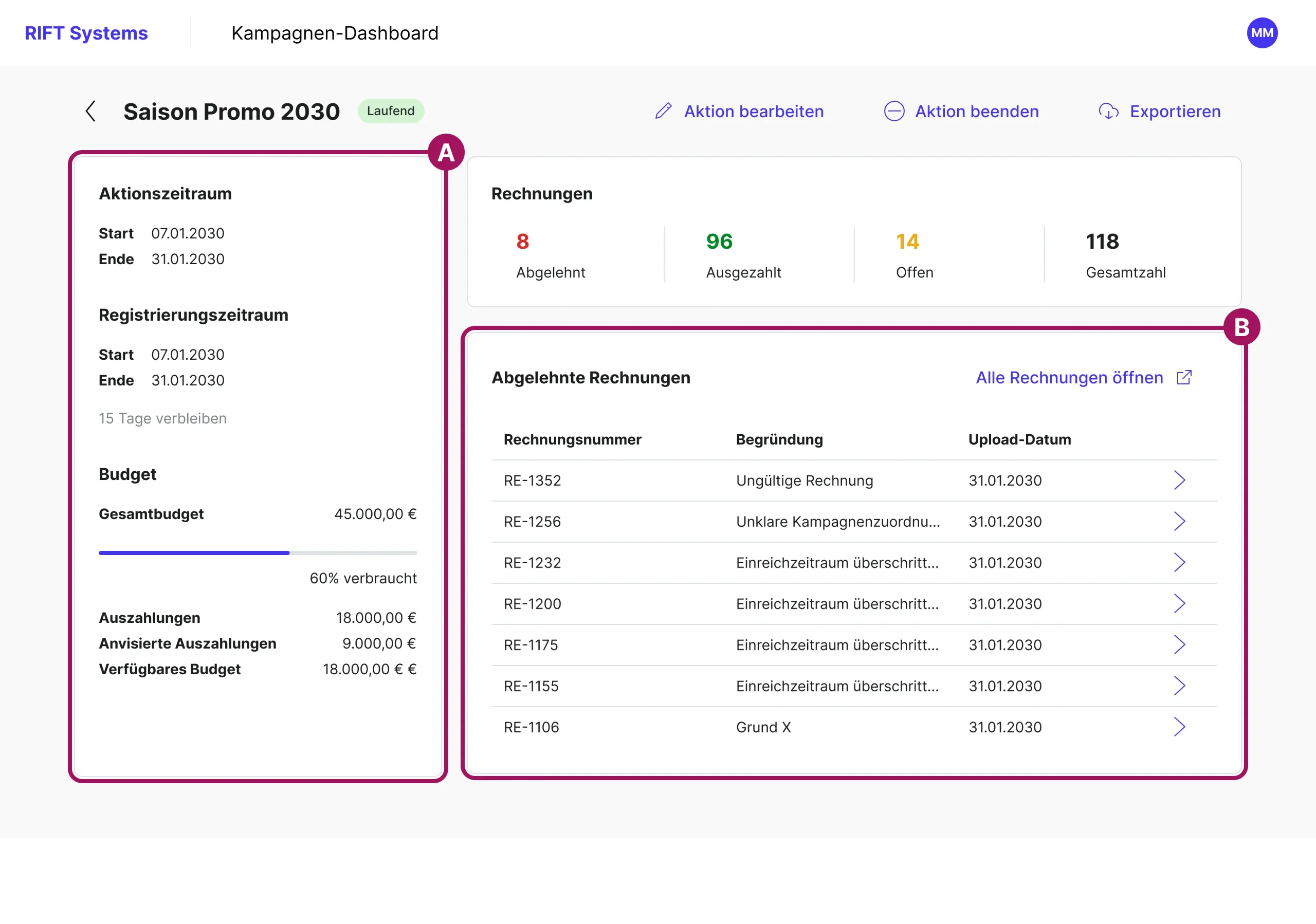The image size is (1316, 924).
Task: Open details chevron for RE-1256
Action: point(1179,521)
